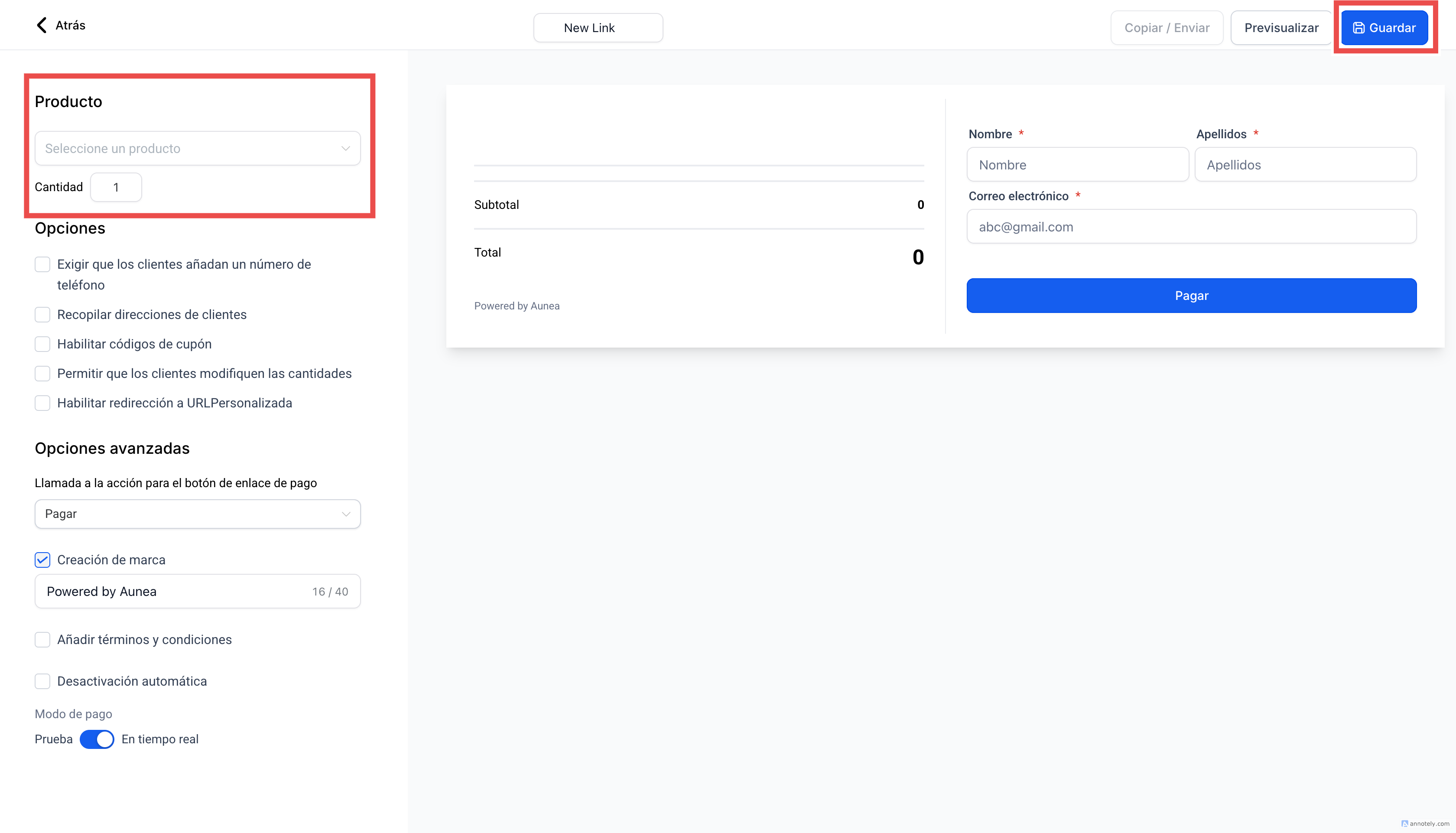Screen dimensions: 1456x833
Task: Check Permitir que los clientes modifiquen cantidades
Action: (42, 374)
